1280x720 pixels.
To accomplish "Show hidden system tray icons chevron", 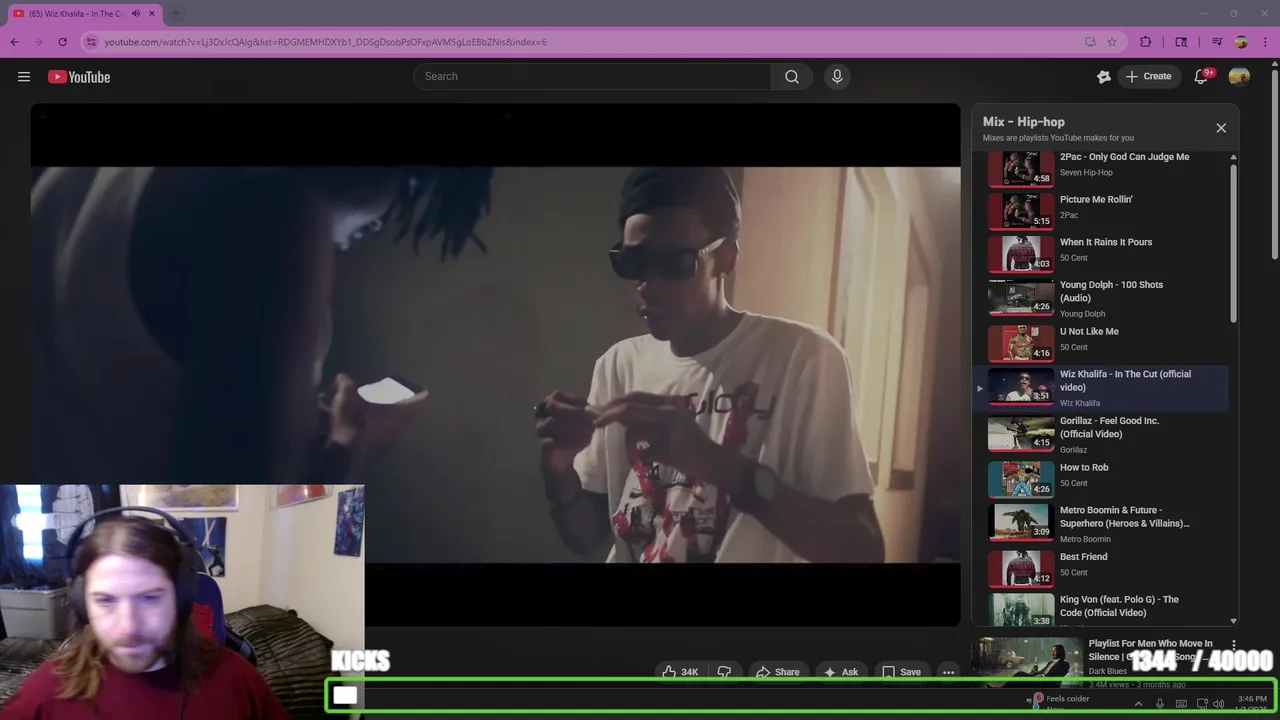I will [1138, 704].
